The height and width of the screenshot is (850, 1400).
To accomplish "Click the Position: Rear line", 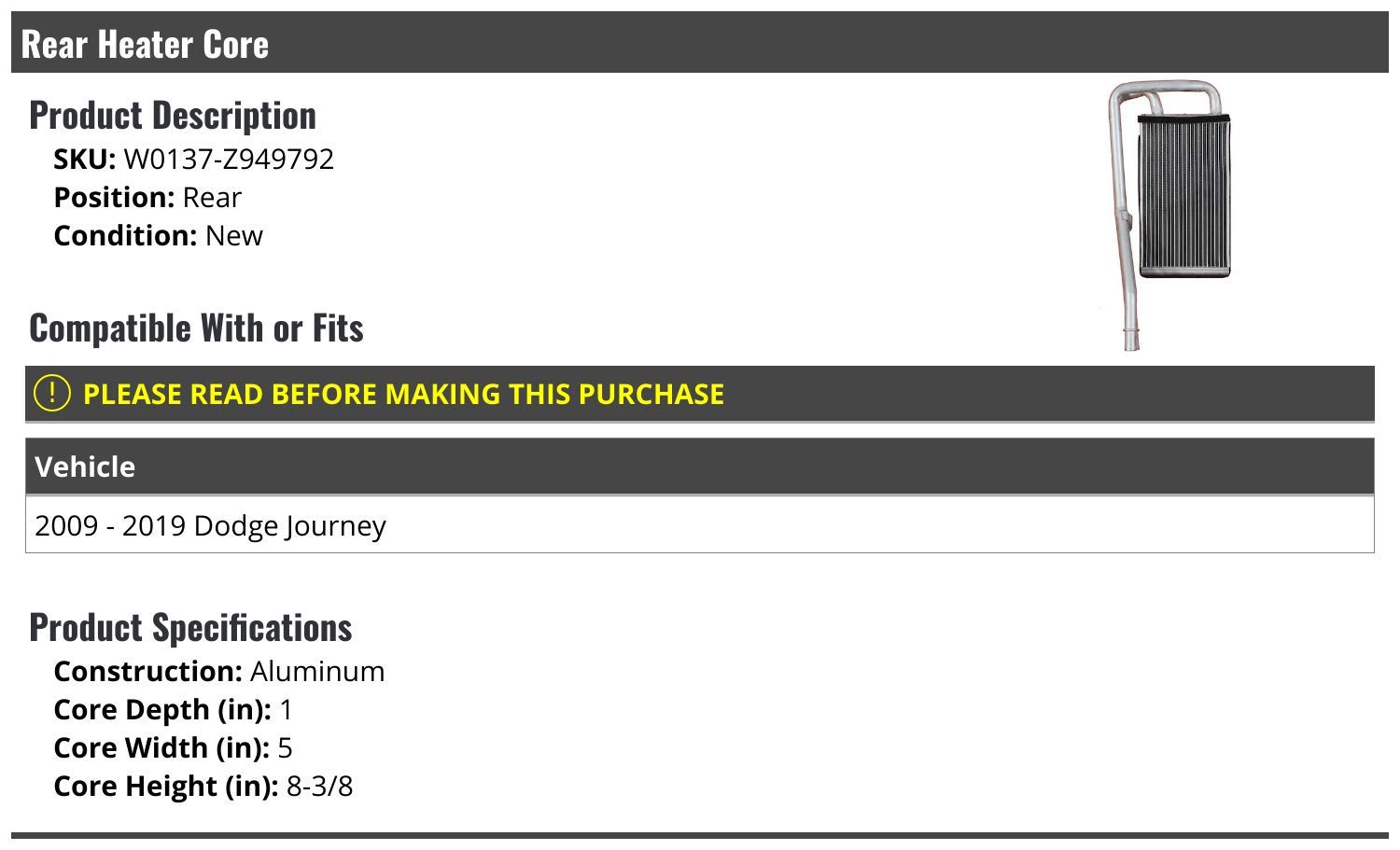I will 147,198.
